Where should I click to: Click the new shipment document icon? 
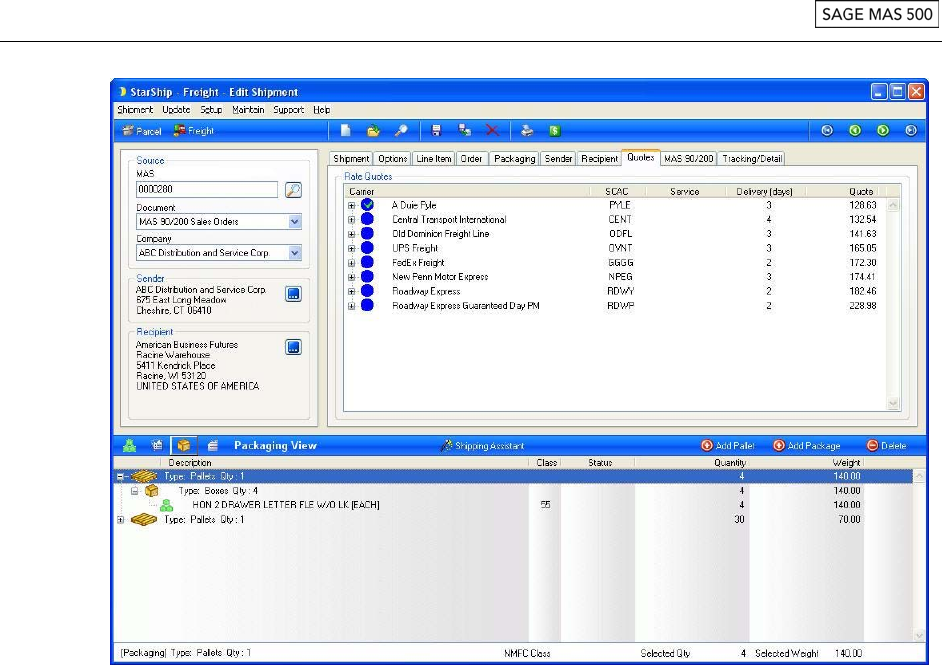344,131
